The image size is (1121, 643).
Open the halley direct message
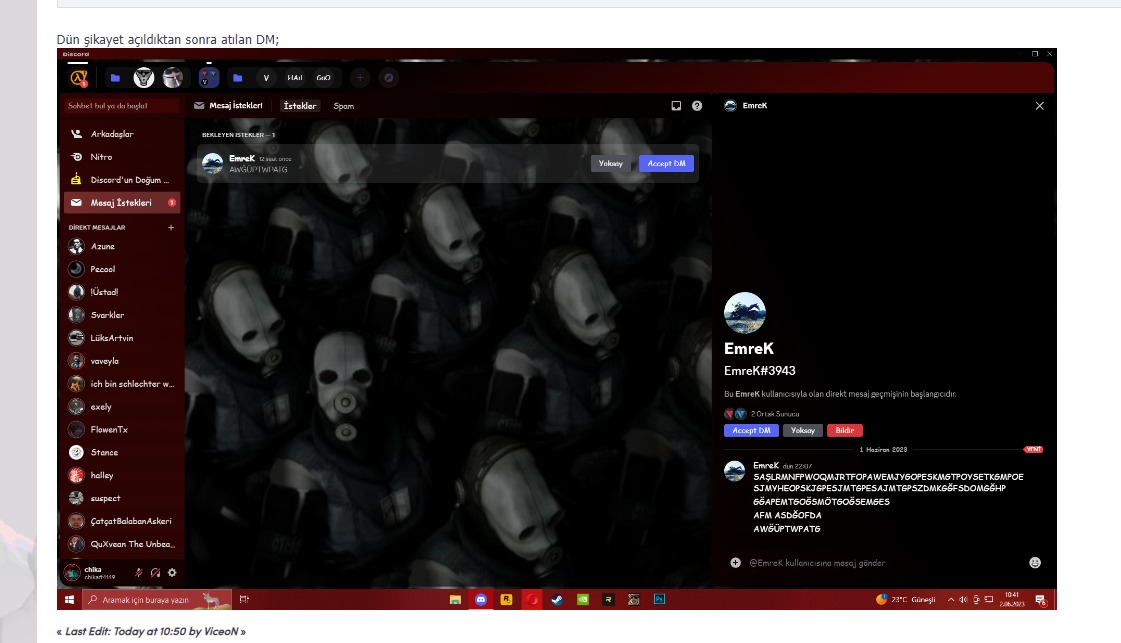[x=122, y=476]
